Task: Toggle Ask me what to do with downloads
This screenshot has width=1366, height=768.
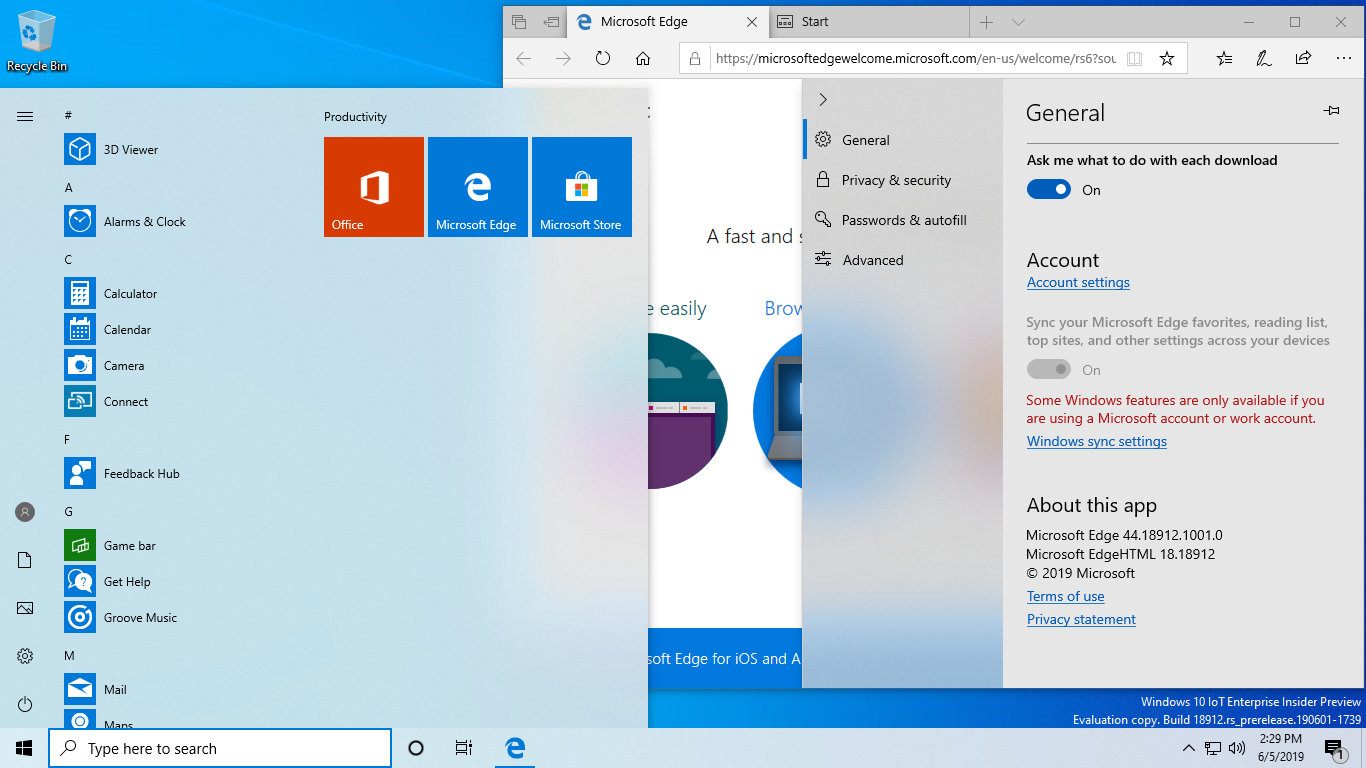Action: click(x=1049, y=190)
